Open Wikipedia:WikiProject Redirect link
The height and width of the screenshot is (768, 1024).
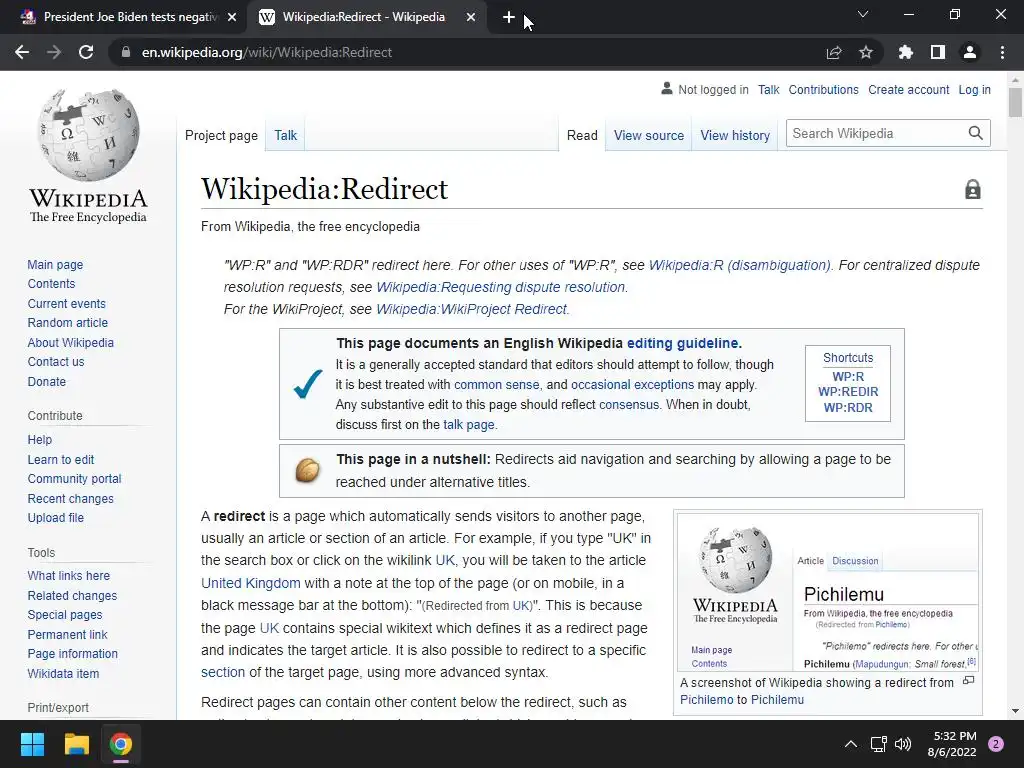[x=472, y=309]
